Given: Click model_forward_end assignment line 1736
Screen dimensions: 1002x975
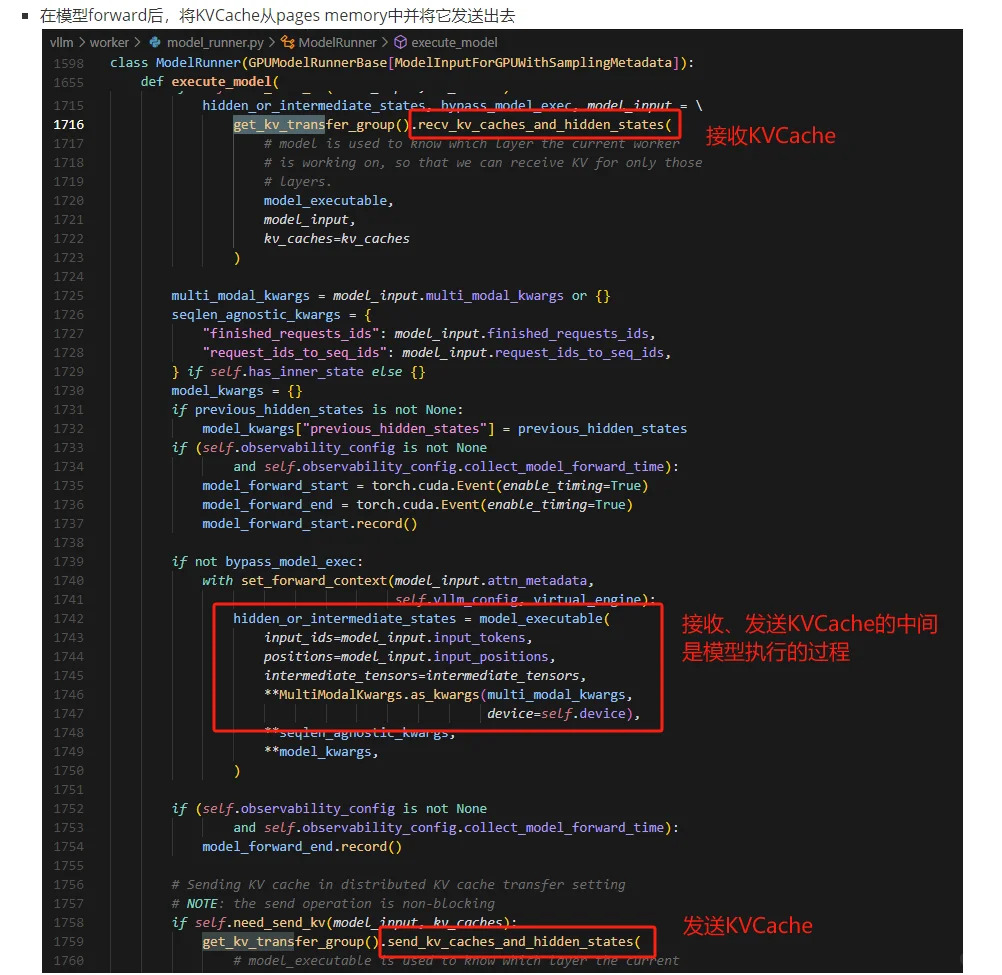Looking at the screenshot, I should [417, 505].
